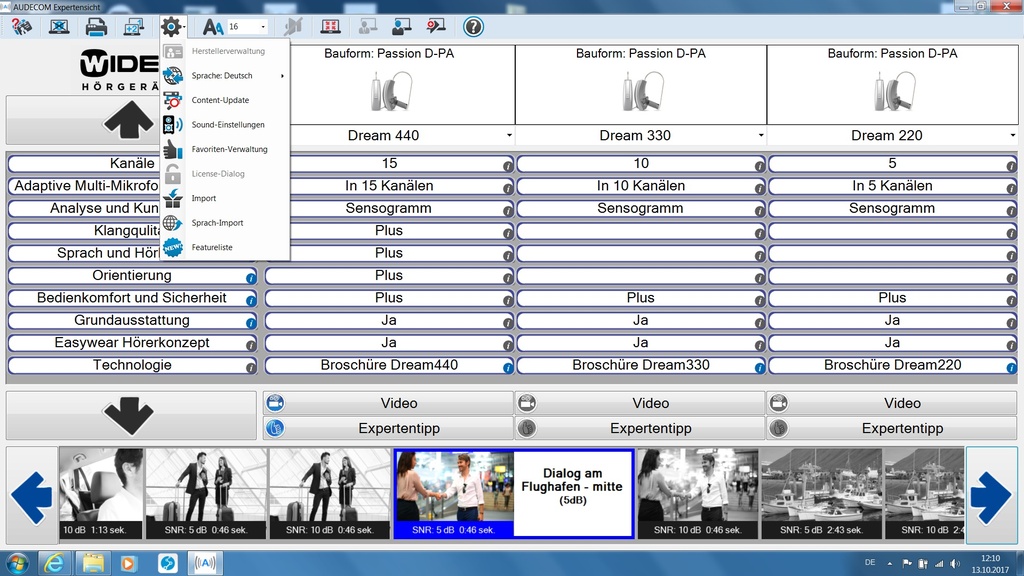
Task: Select handshake SNR 10 dB thumbnail
Action: (x=697, y=493)
